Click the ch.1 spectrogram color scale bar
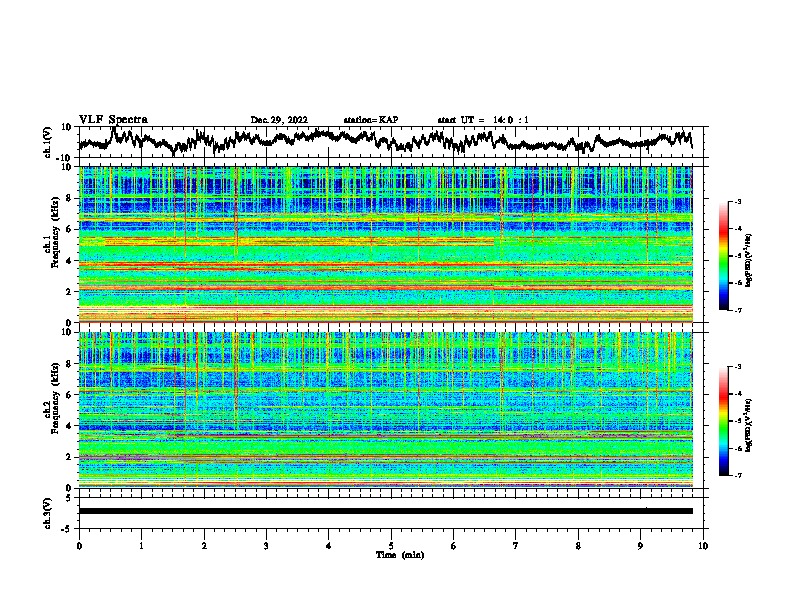The image size is (792, 612). click(723, 256)
